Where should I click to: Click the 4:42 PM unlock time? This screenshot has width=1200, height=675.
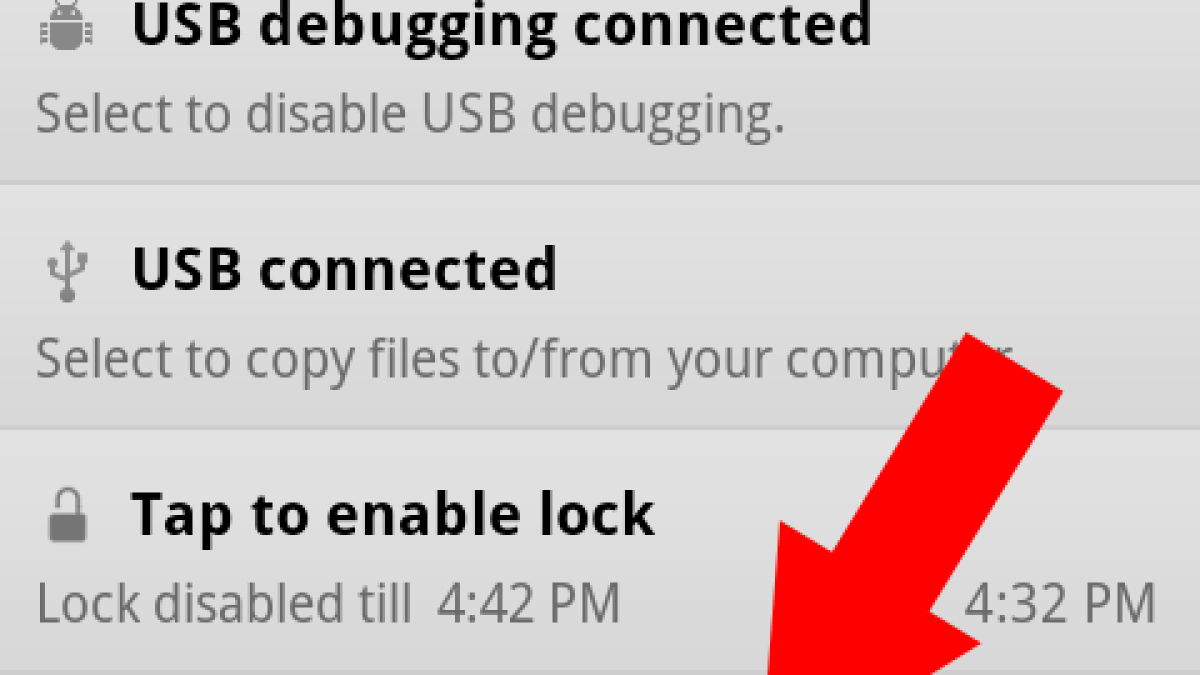click(x=528, y=603)
